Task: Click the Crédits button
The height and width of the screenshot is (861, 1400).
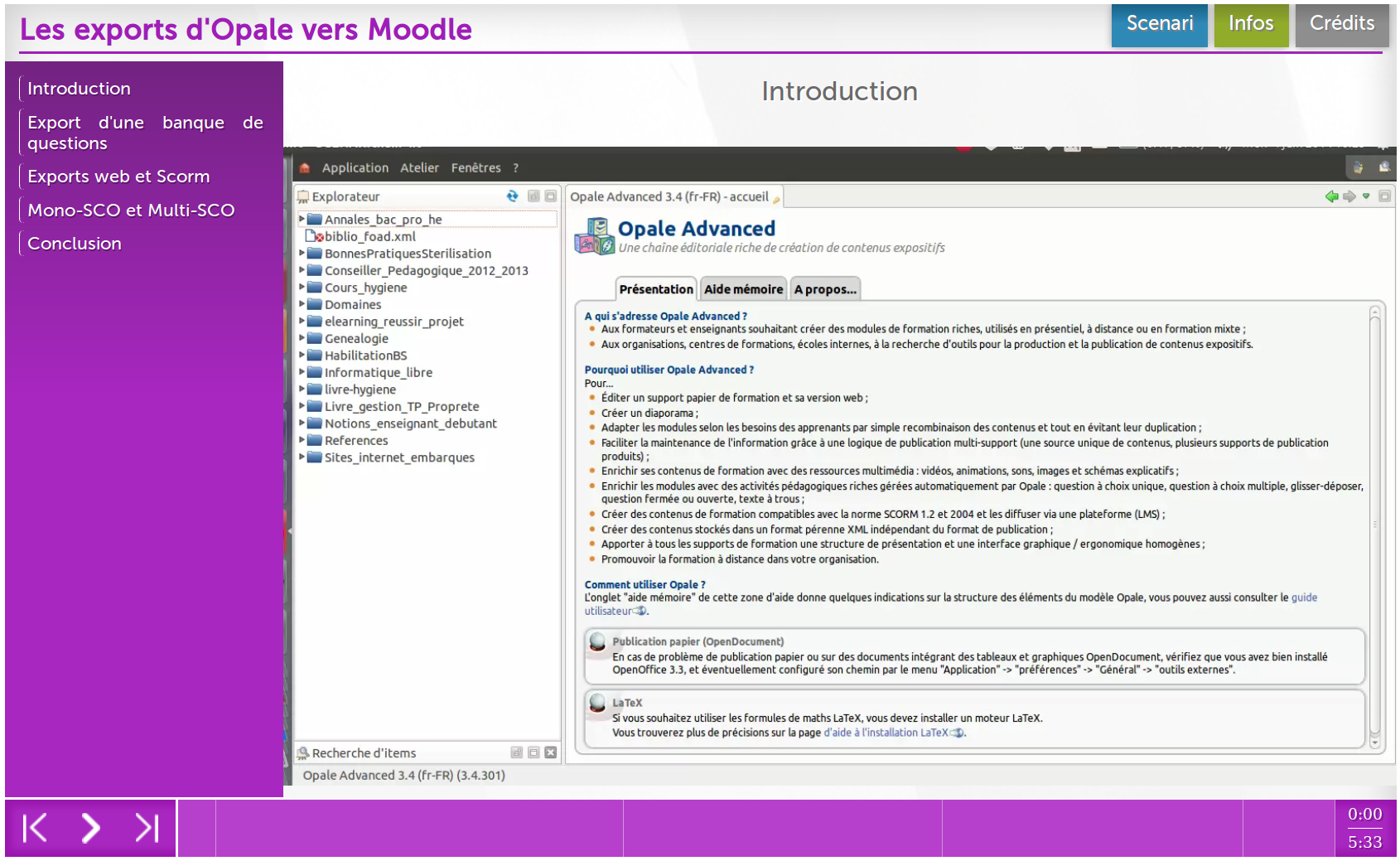Action: coord(1342,24)
